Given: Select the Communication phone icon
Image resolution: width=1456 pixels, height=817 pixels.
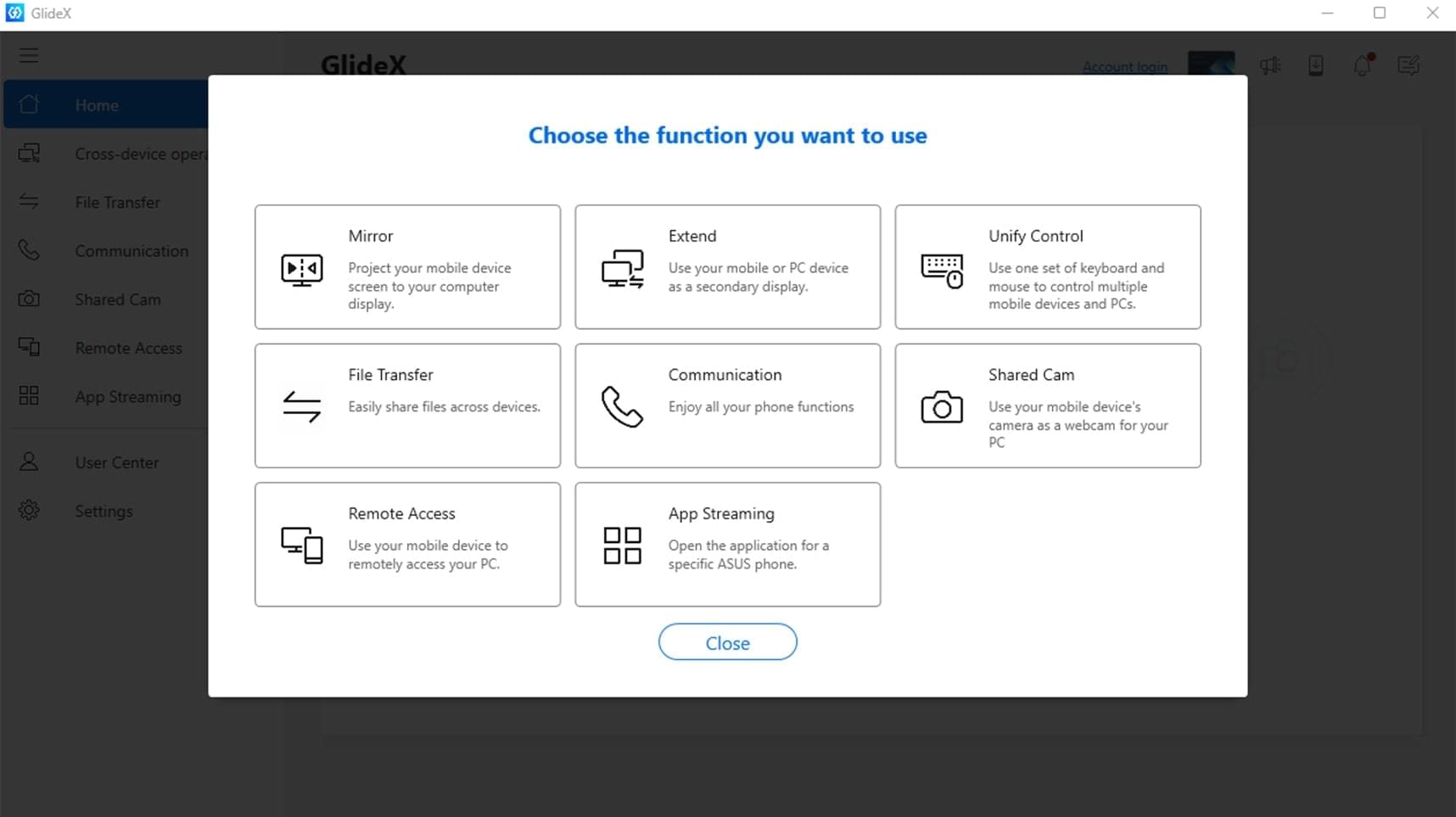Looking at the screenshot, I should click(x=622, y=406).
